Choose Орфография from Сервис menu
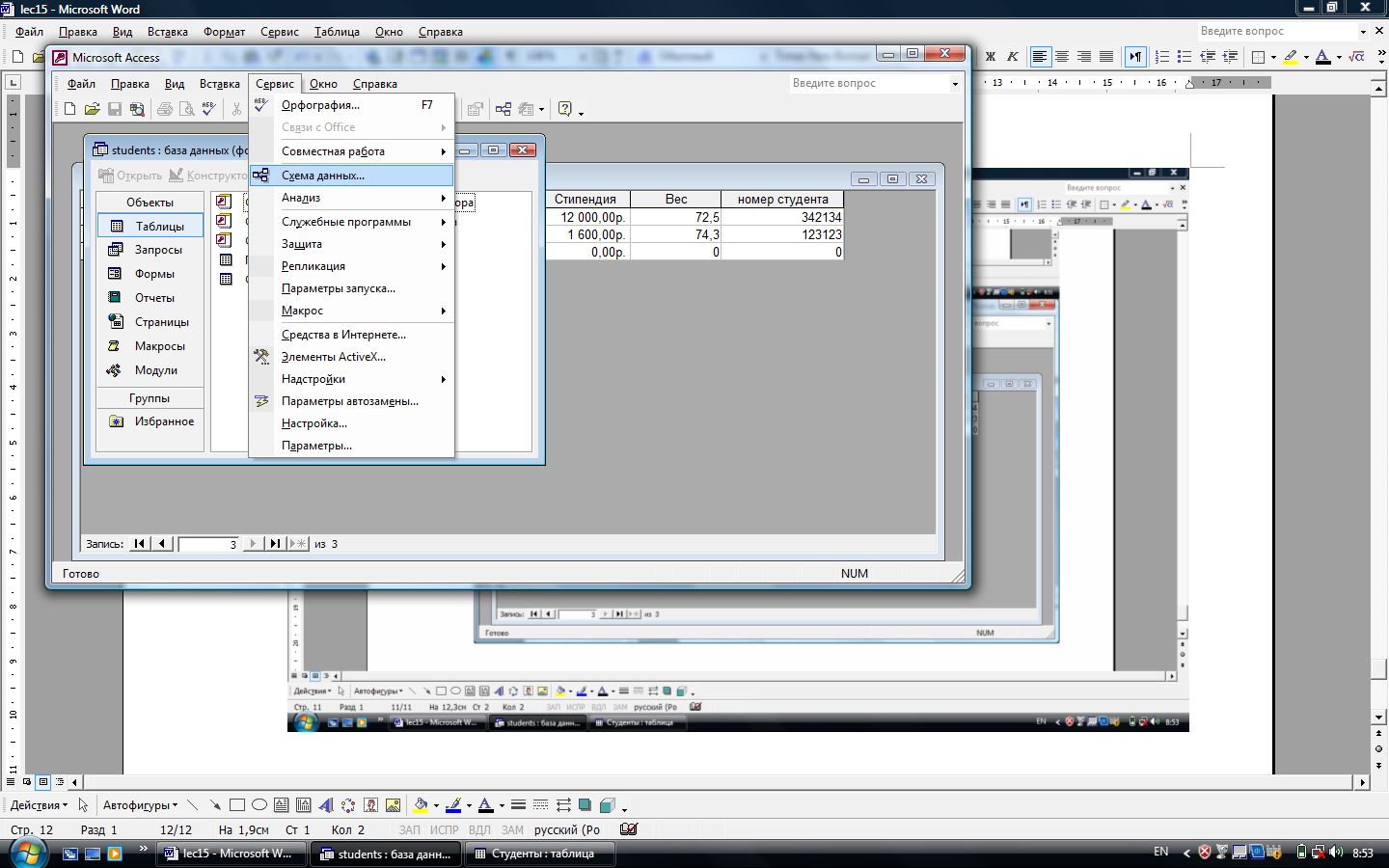This screenshot has height=868, width=1389. coord(351,105)
